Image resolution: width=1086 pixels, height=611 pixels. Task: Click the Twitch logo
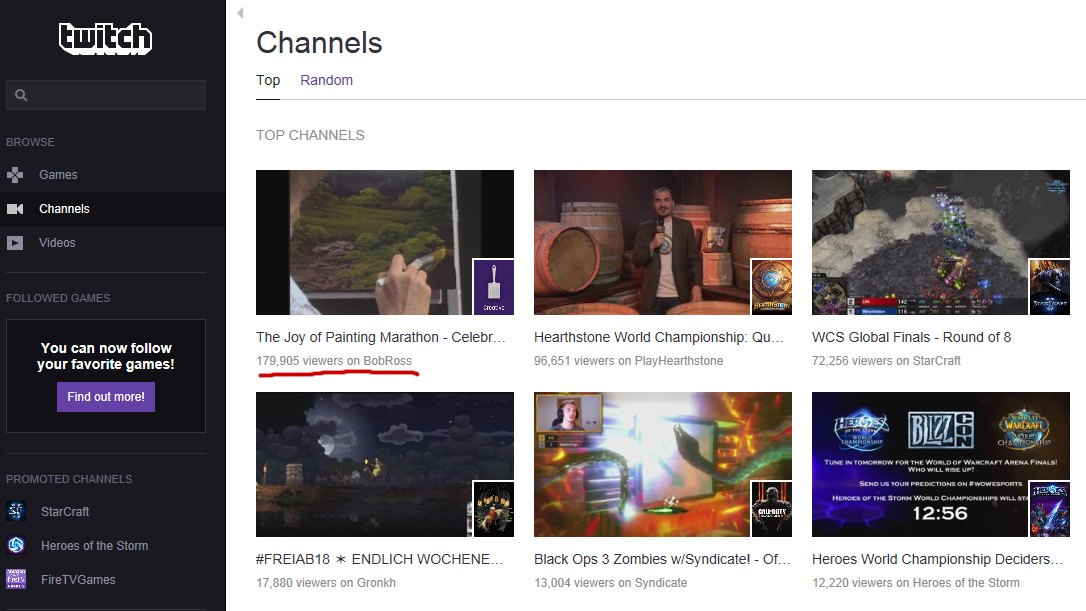105,38
